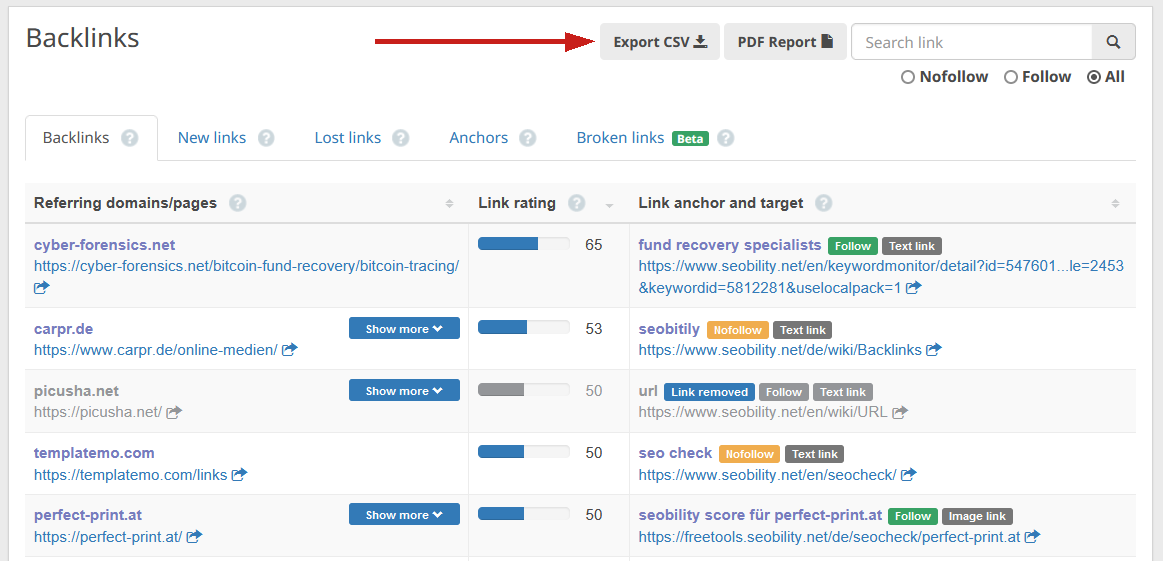Open help icon for Link anchor and target

click(x=823, y=203)
